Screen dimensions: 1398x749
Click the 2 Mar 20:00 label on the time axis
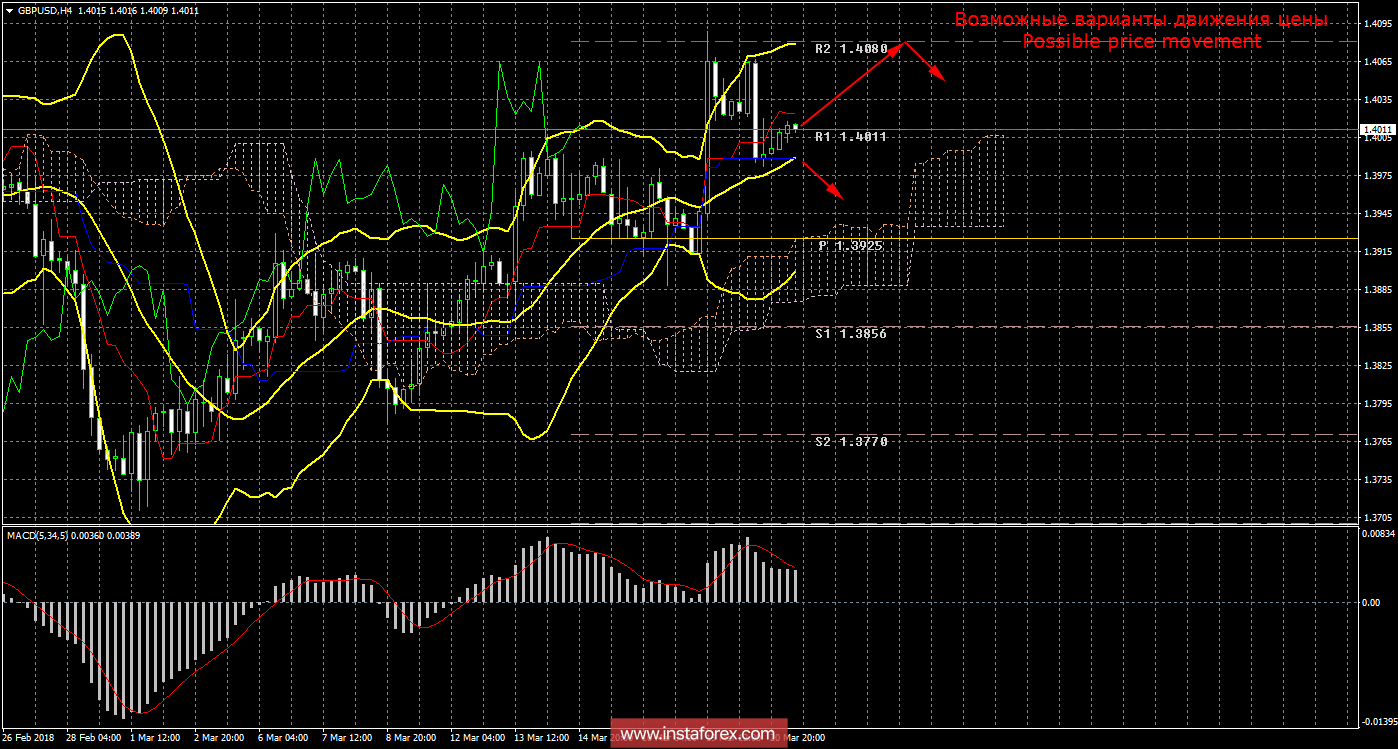click(x=219, y=738)
